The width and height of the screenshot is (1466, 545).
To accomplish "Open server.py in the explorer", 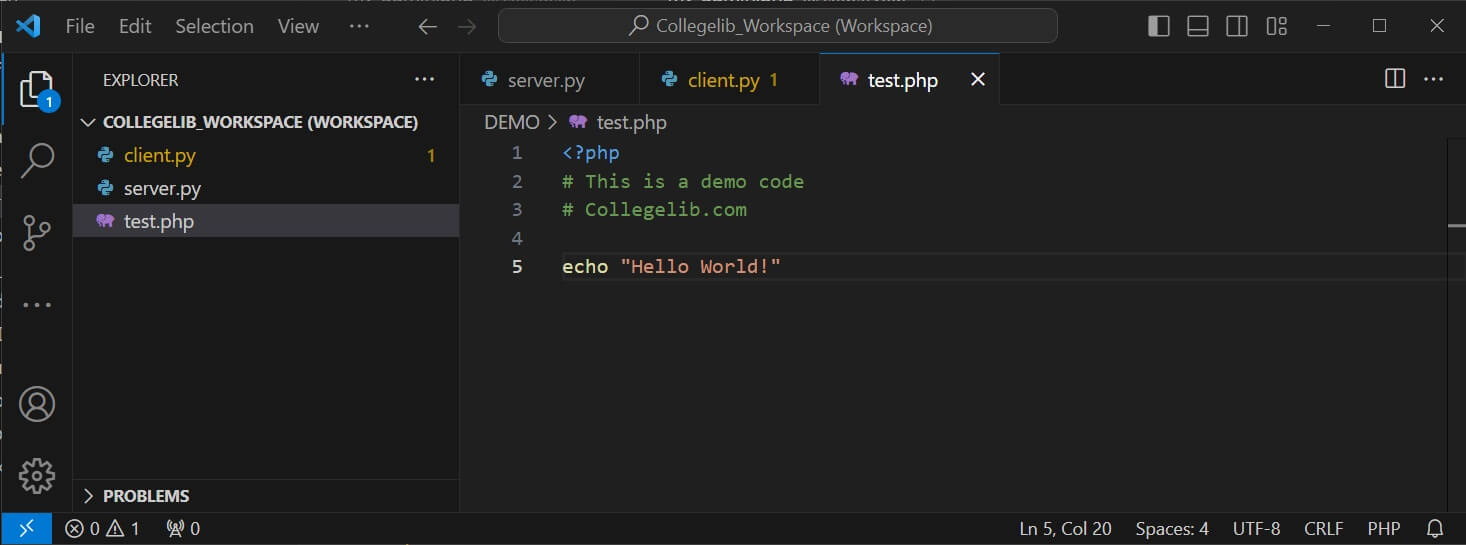I will coord(266,188).
